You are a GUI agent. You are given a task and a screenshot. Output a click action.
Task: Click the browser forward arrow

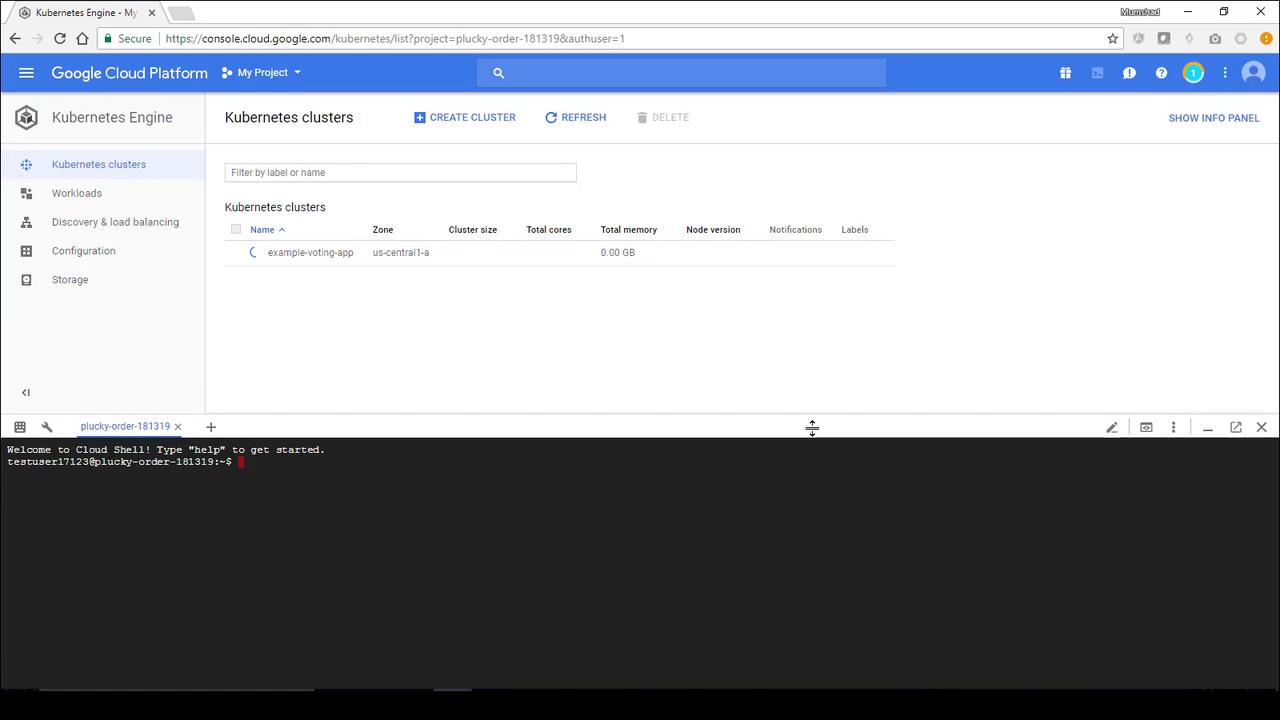[37, 38]
